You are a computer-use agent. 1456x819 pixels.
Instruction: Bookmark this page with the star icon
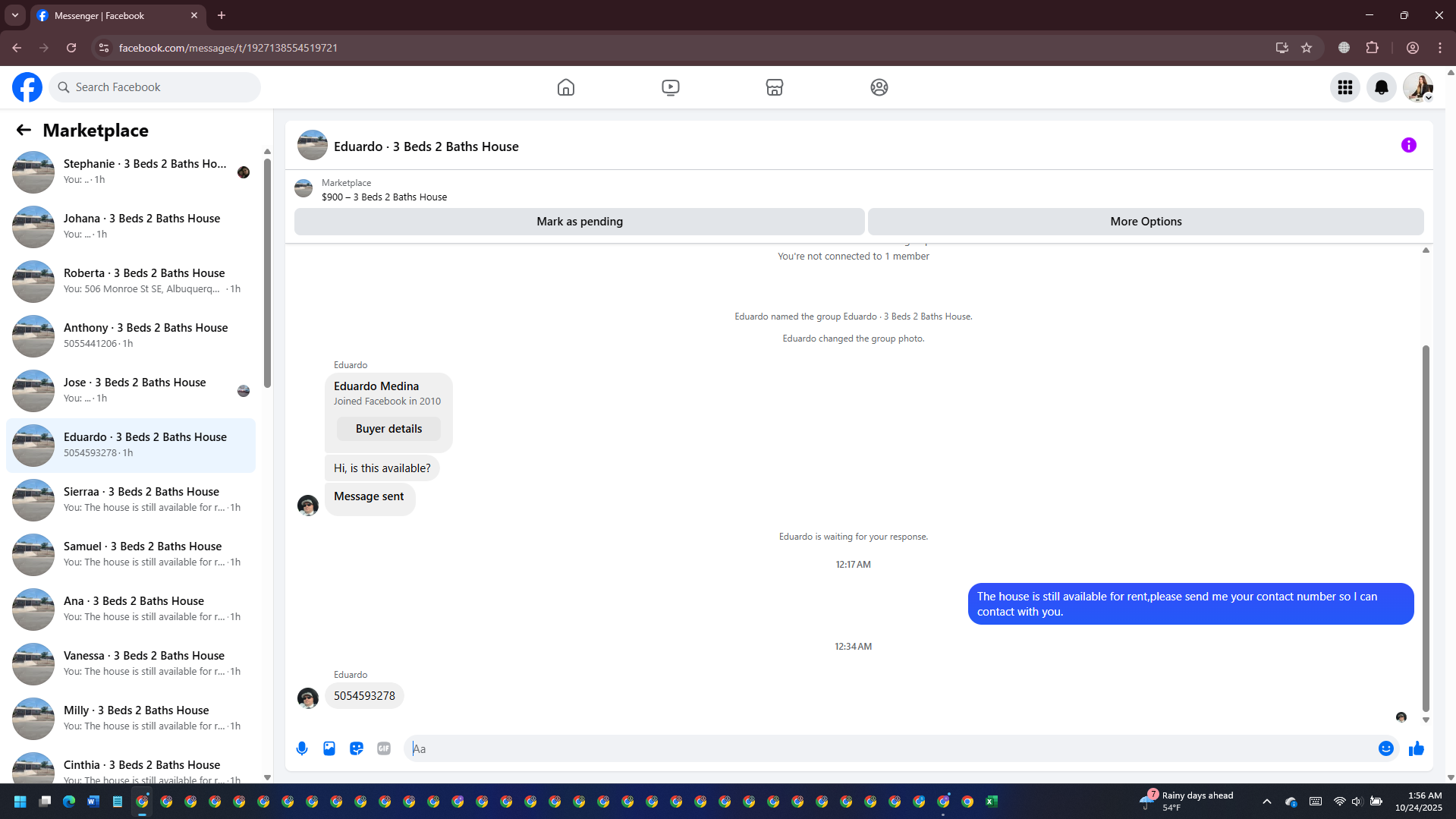click(x=1307, y=48)
